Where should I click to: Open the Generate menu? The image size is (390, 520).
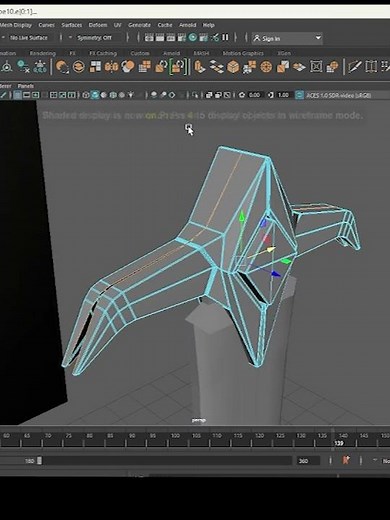(139, 25)
